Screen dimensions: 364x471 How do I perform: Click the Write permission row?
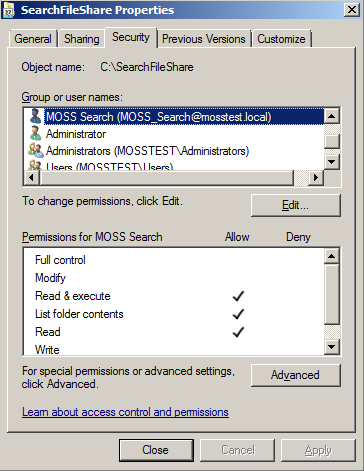(174, 349)
